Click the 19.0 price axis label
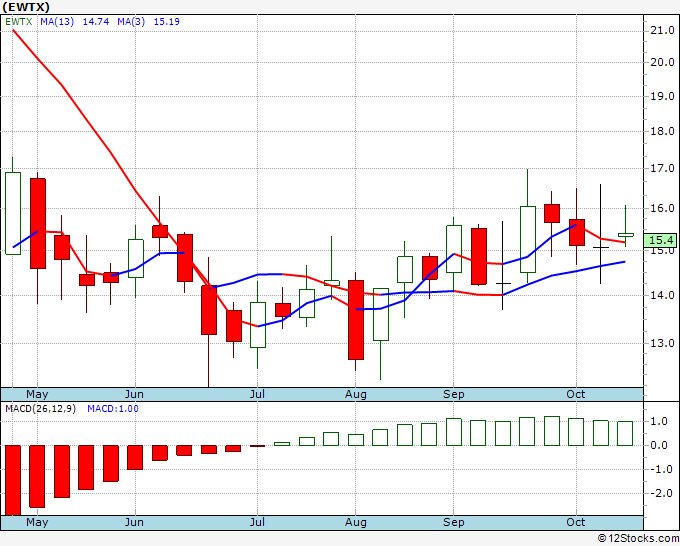This screenshot has width=680, height=546. pyautogui.click(x=662, y=96)
